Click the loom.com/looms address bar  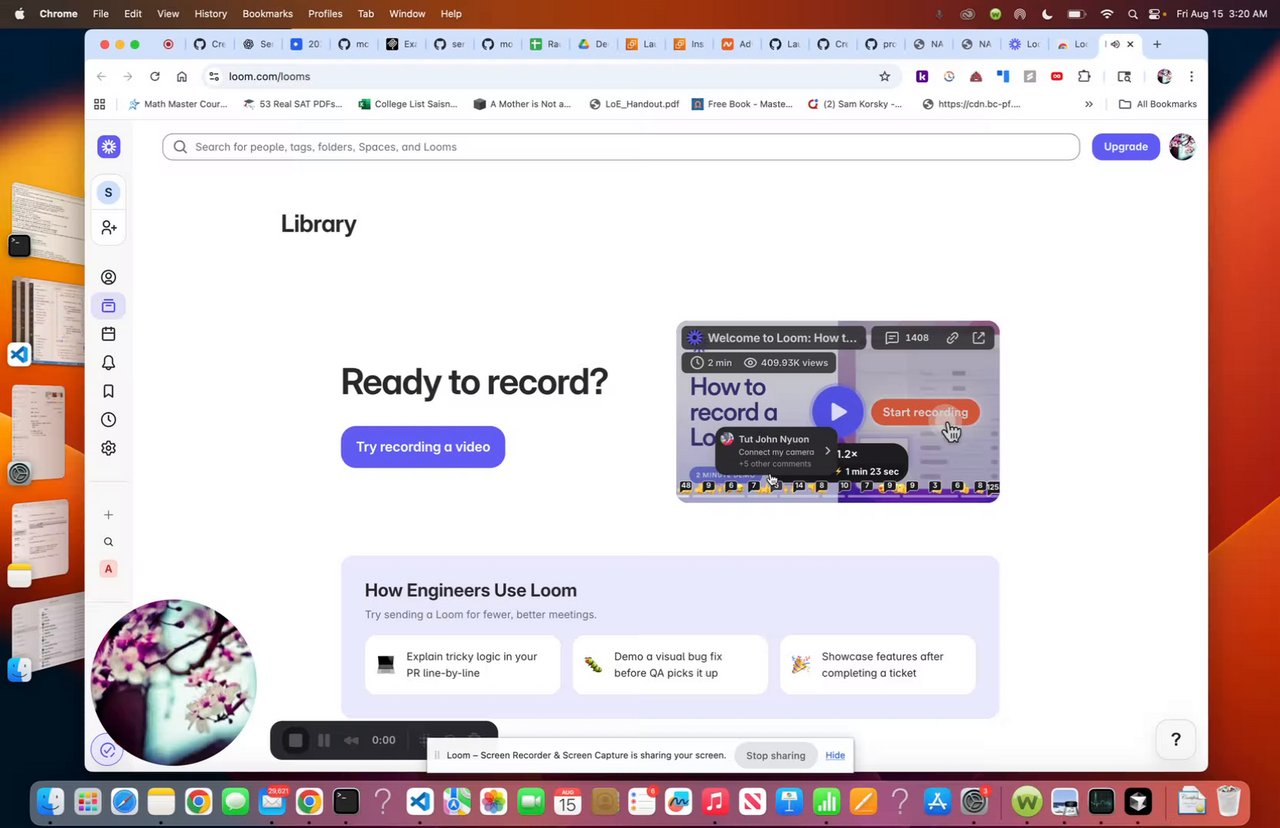click(550, 76)
